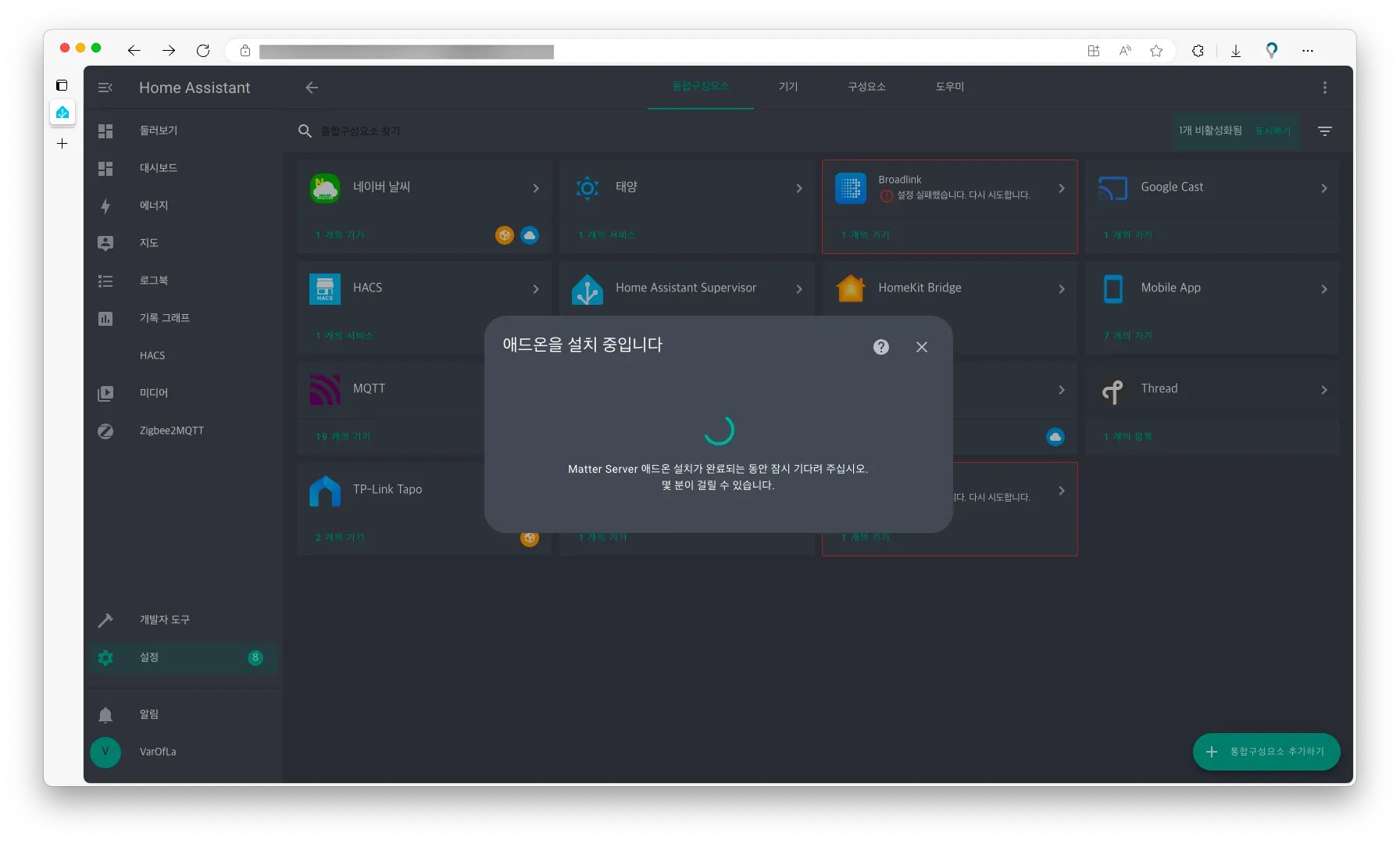Close the add-on installation dialog
This screenshot has height=844, width=1400.
click(x=922, y=347)
